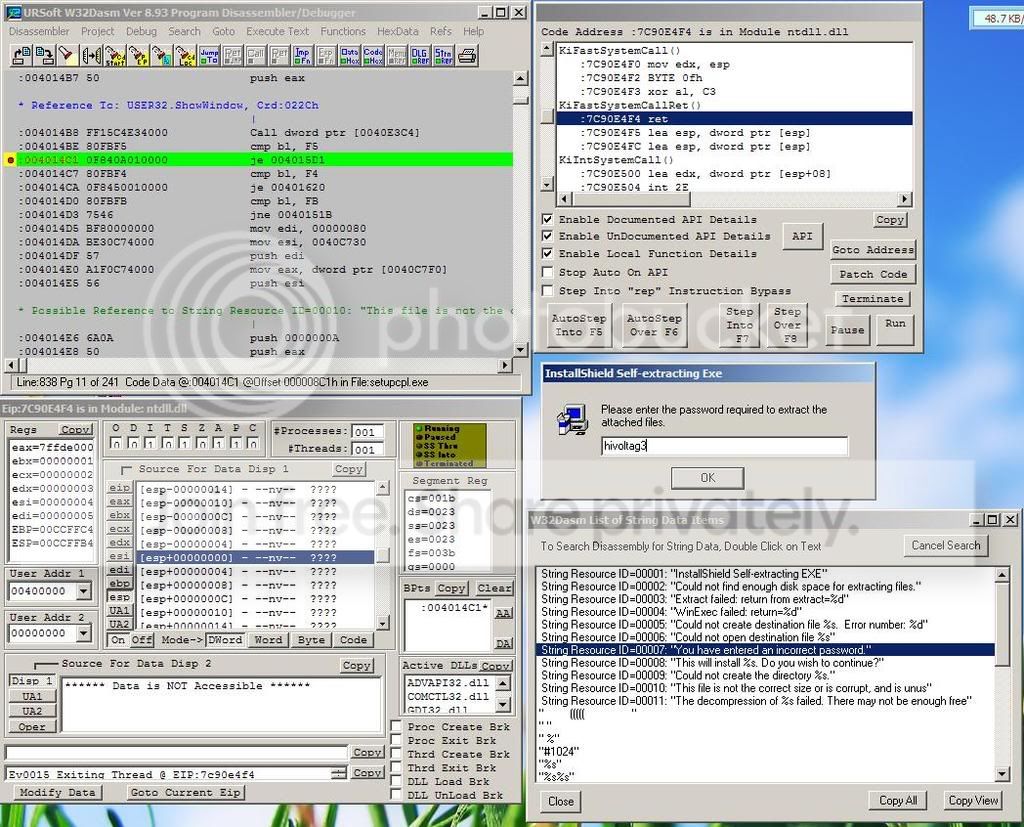The height and width of the screenshot is (827, 1024).
Task: Open the Search menu
Action: 184,31
